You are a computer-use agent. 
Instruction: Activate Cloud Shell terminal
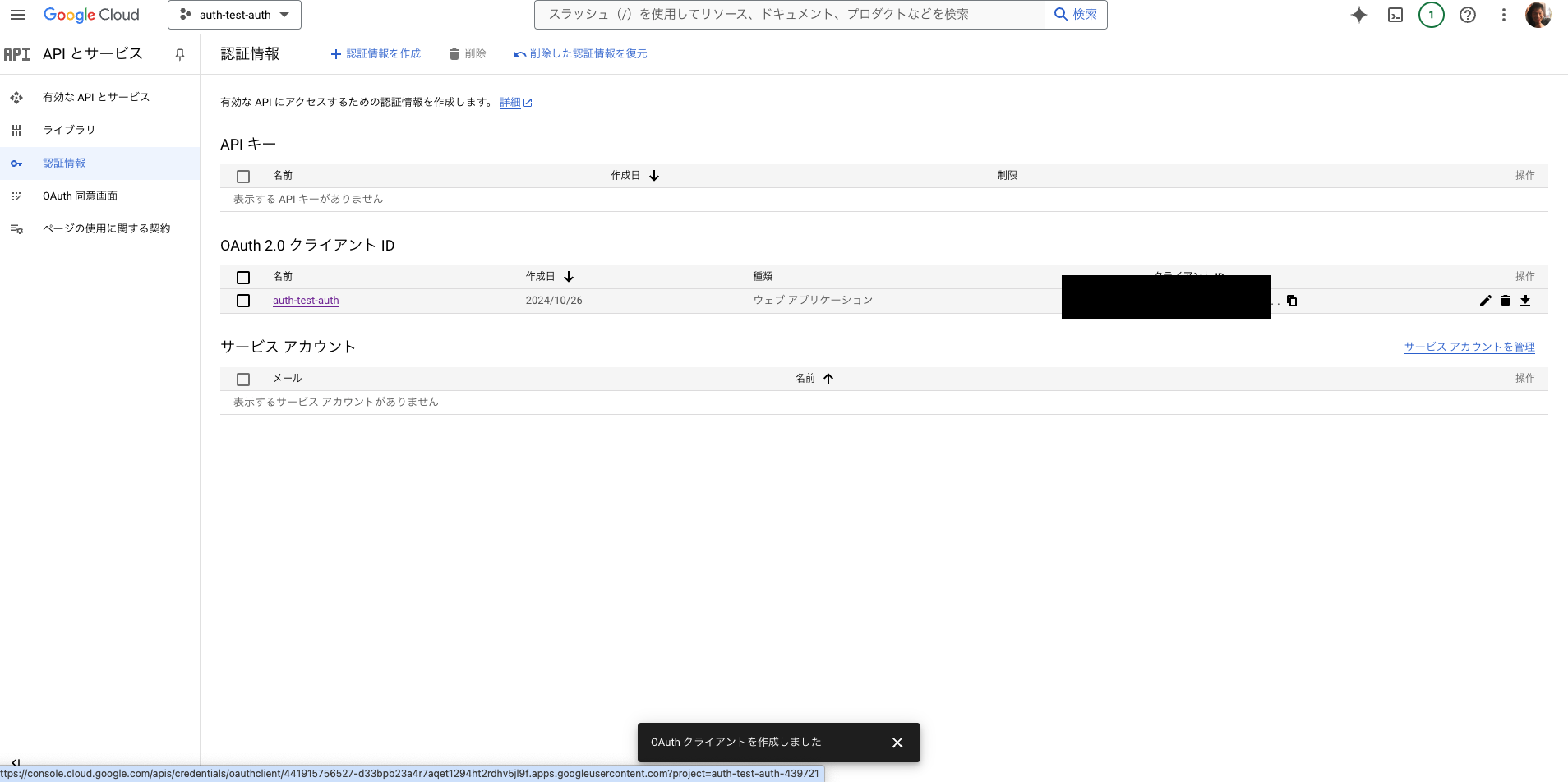(1395, 15)
